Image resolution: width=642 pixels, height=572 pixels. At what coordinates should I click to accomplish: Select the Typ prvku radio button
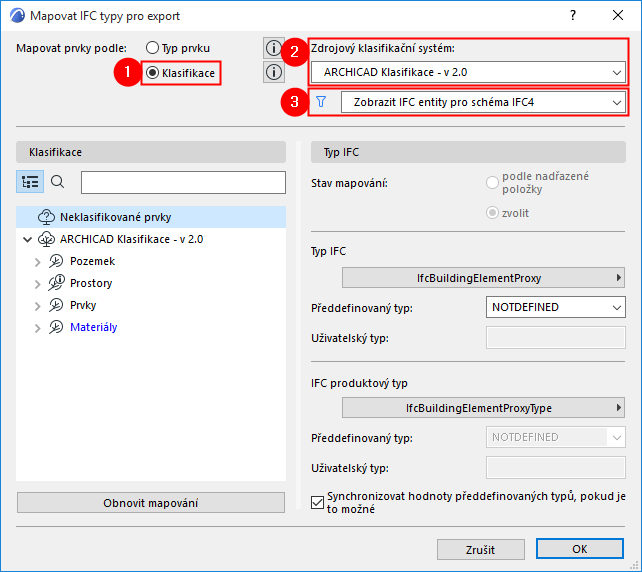pyautogui.click(x=152, y=47)
